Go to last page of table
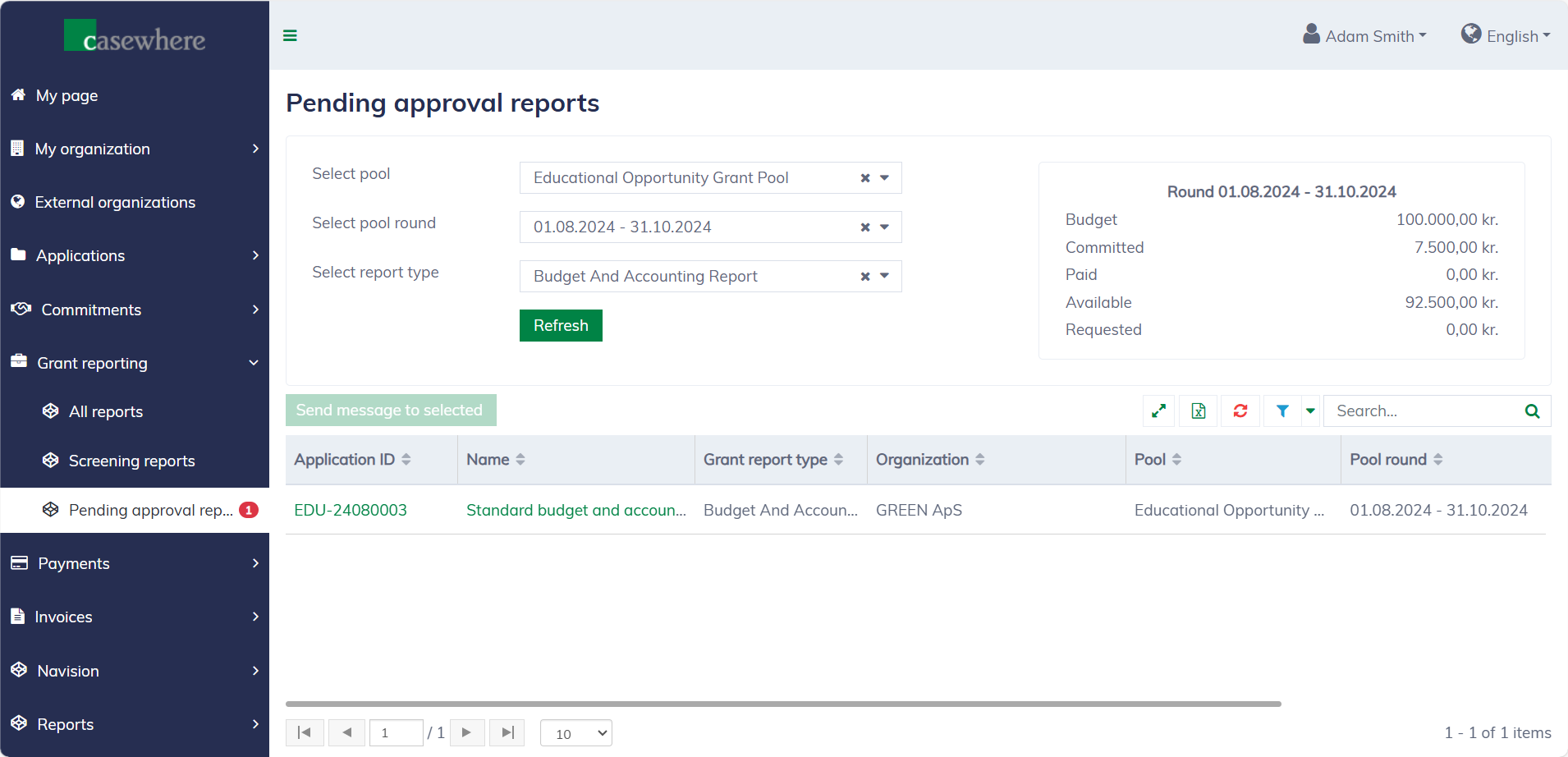The image size is (1568, 757). point(507,732)
